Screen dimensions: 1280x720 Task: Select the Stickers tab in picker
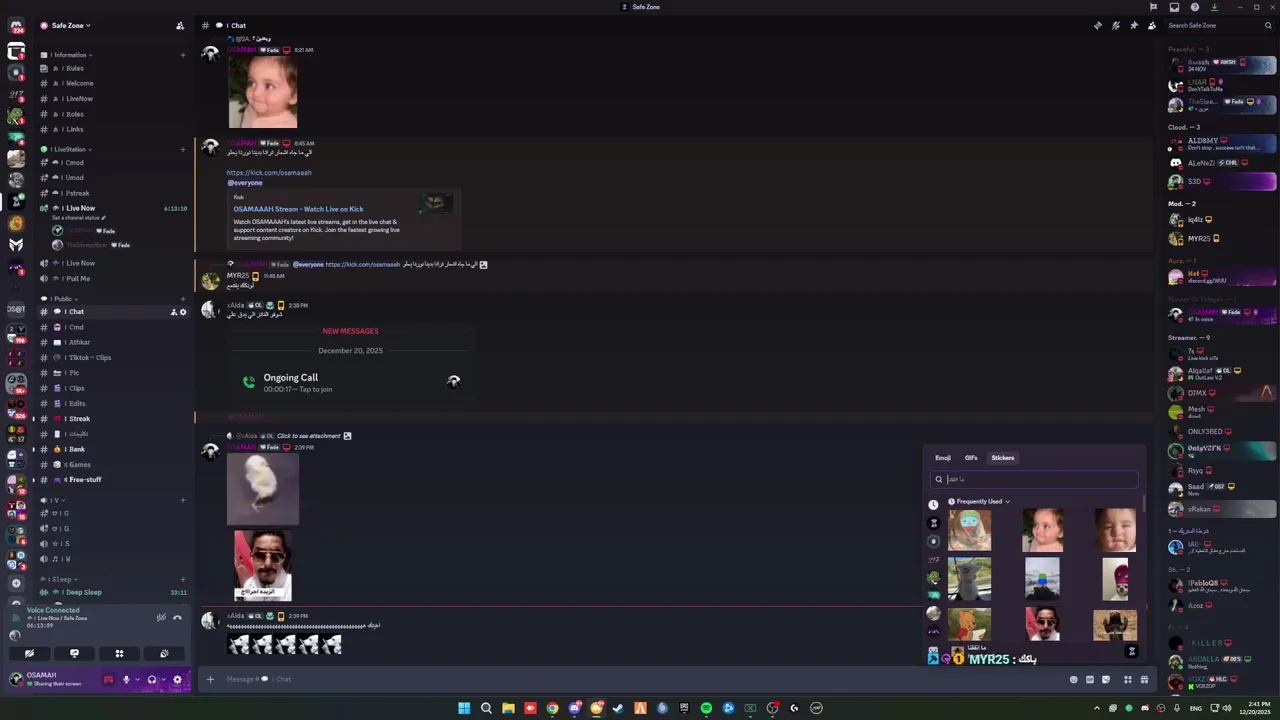[x=1002, y=458]
